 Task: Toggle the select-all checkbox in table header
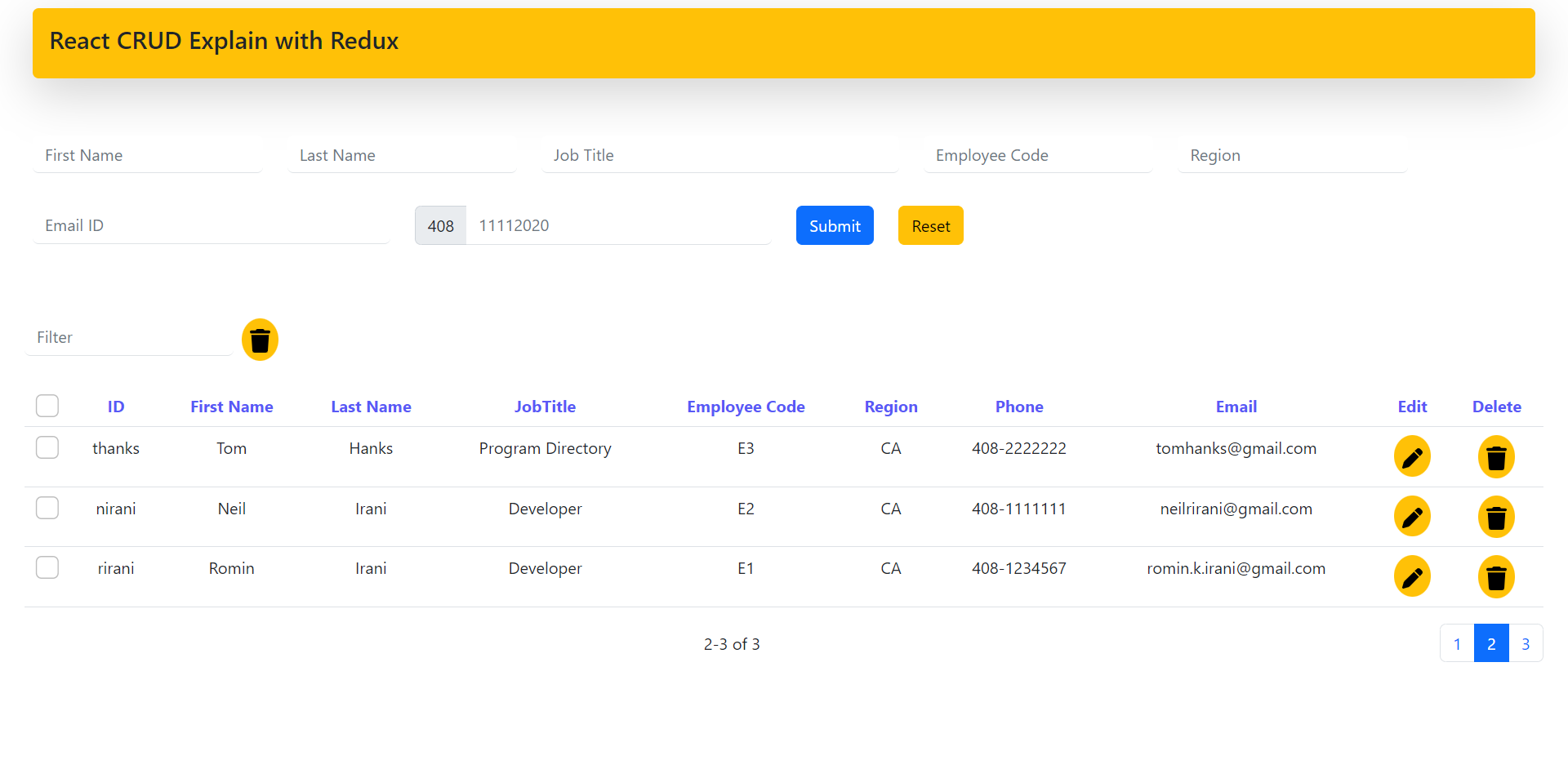47,406
